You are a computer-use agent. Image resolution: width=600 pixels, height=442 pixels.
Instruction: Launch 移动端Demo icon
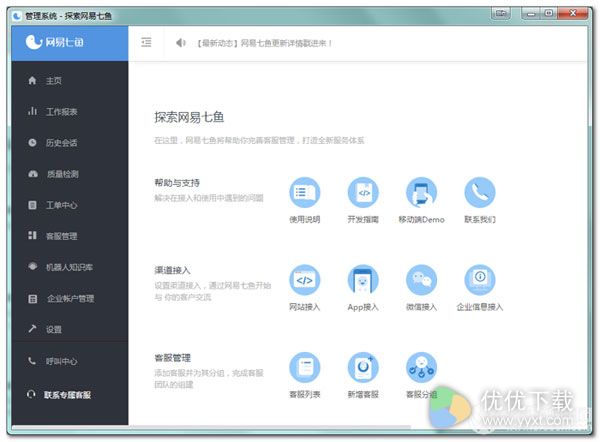pyautogui.click(x=421, y=192)
